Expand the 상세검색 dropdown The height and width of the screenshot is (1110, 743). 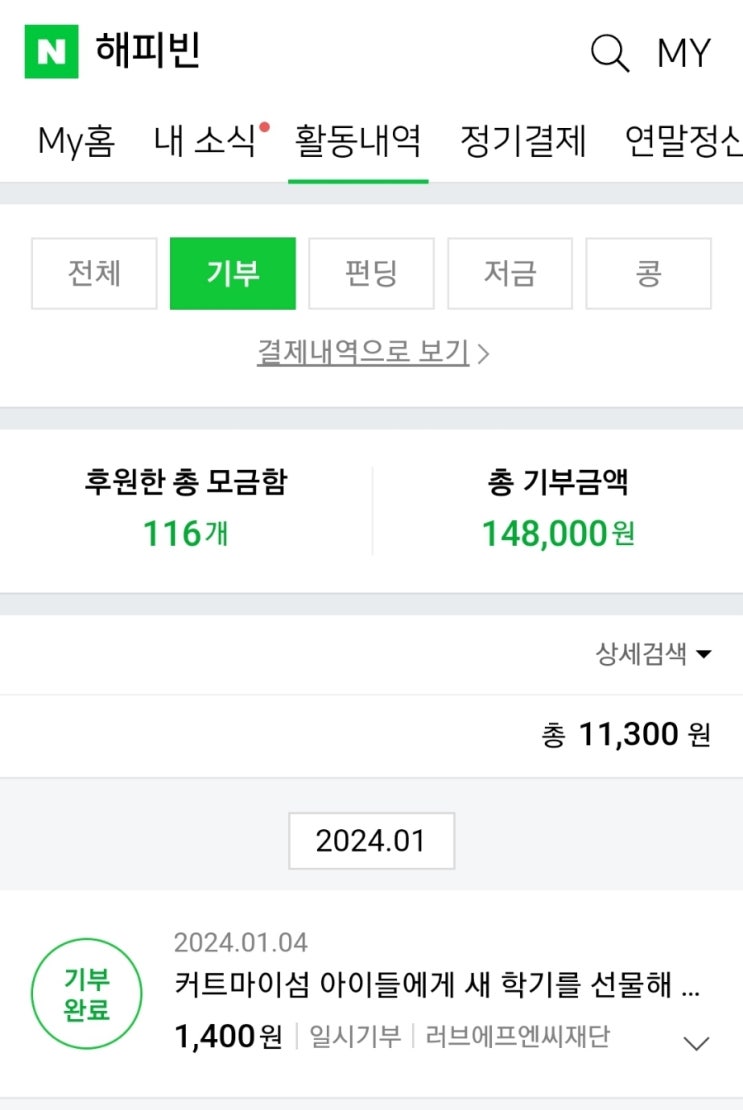click(654, 655)
